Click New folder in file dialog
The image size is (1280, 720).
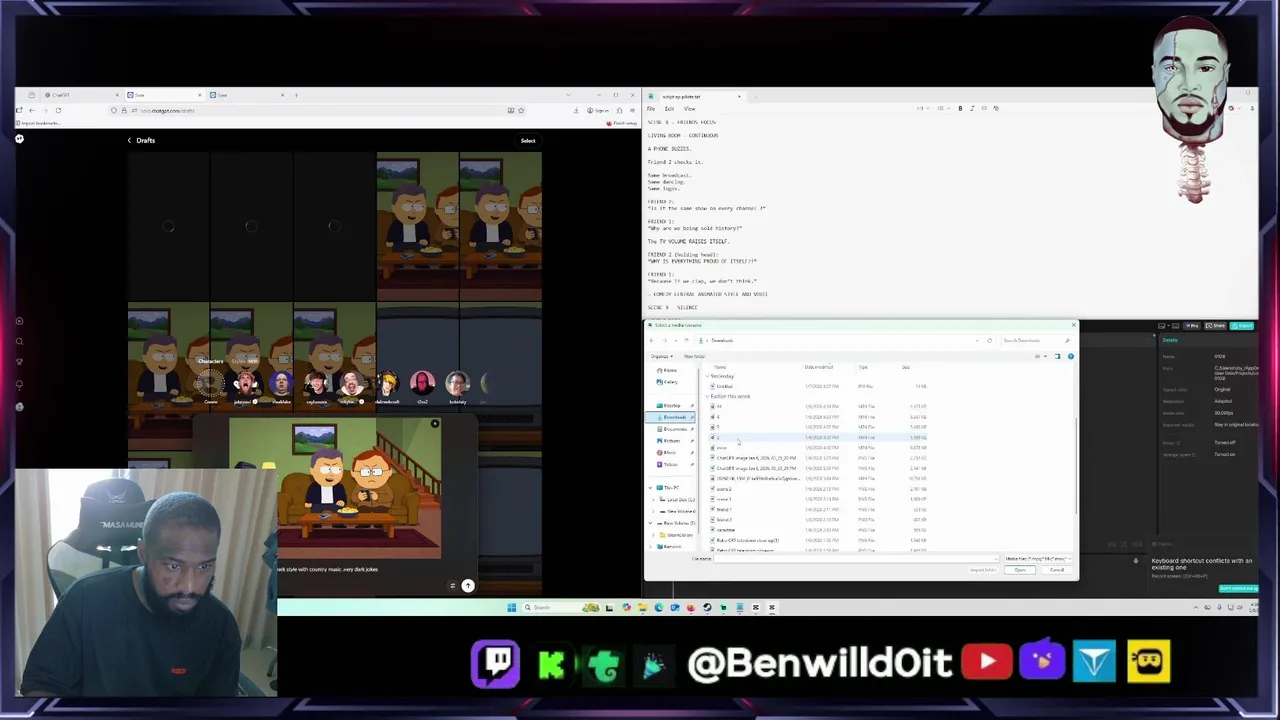coord(694,356)
